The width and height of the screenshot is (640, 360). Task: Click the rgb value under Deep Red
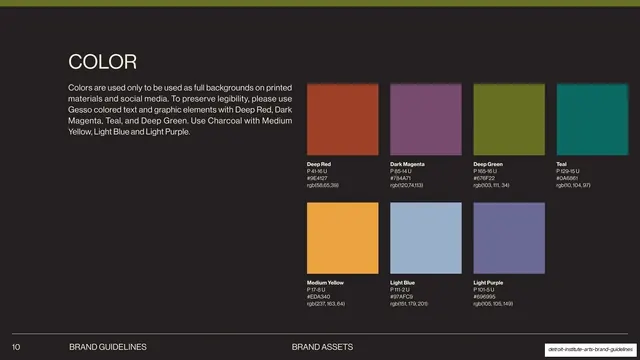tap(323, 185)
